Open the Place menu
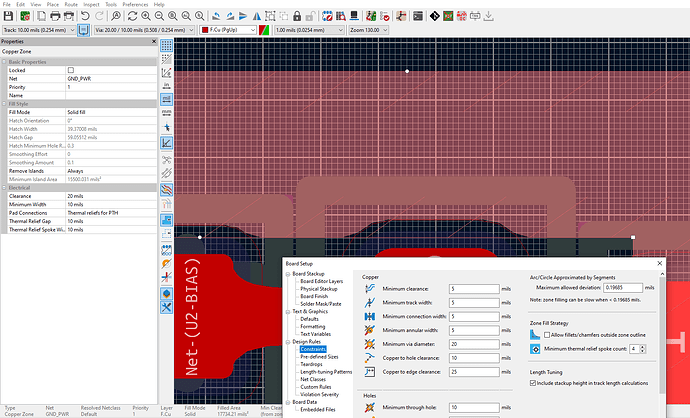 coord(52,4)
